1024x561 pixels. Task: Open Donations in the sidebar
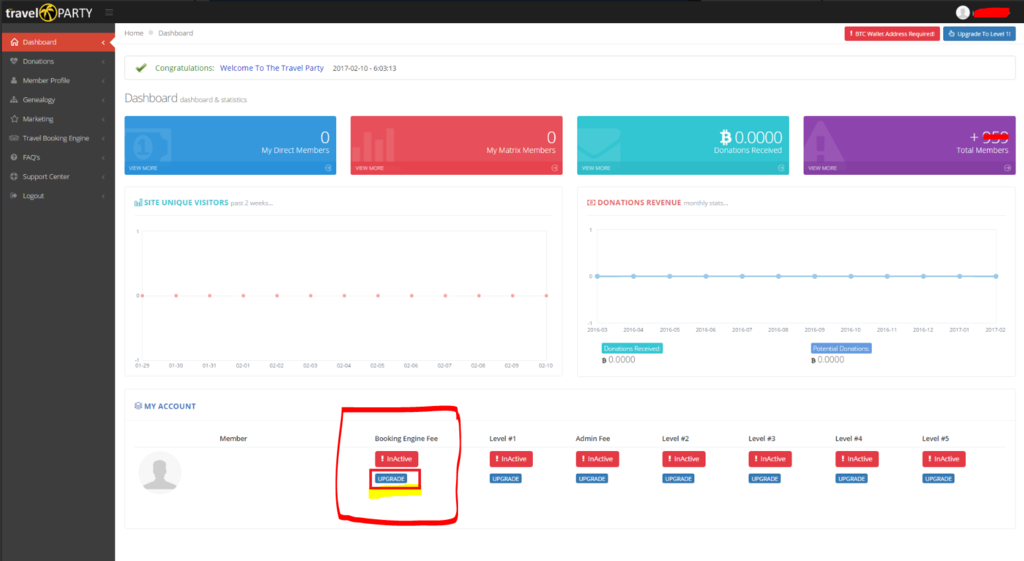[57, 61]
